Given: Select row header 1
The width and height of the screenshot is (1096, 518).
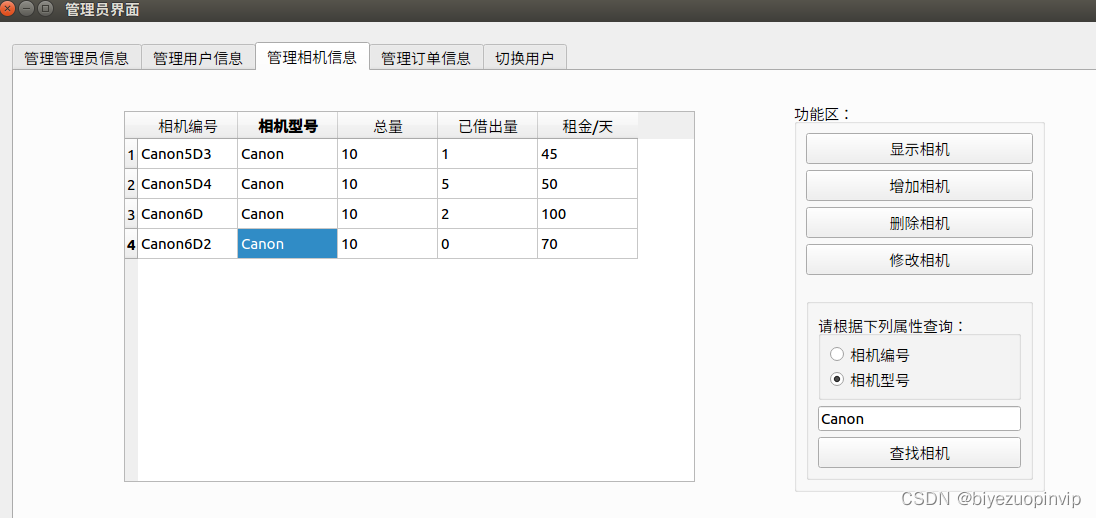Looking at the screenshot, I should (131, 154).
